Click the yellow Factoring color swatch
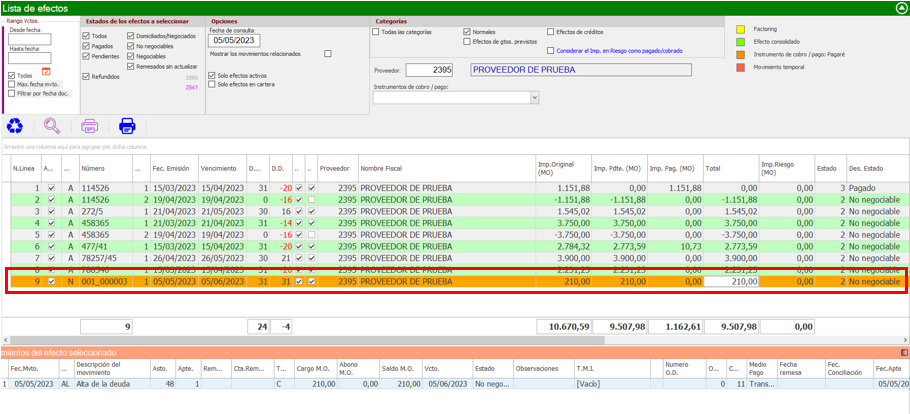910x414 pixels. pyautogui.click(x=741, y=29)
